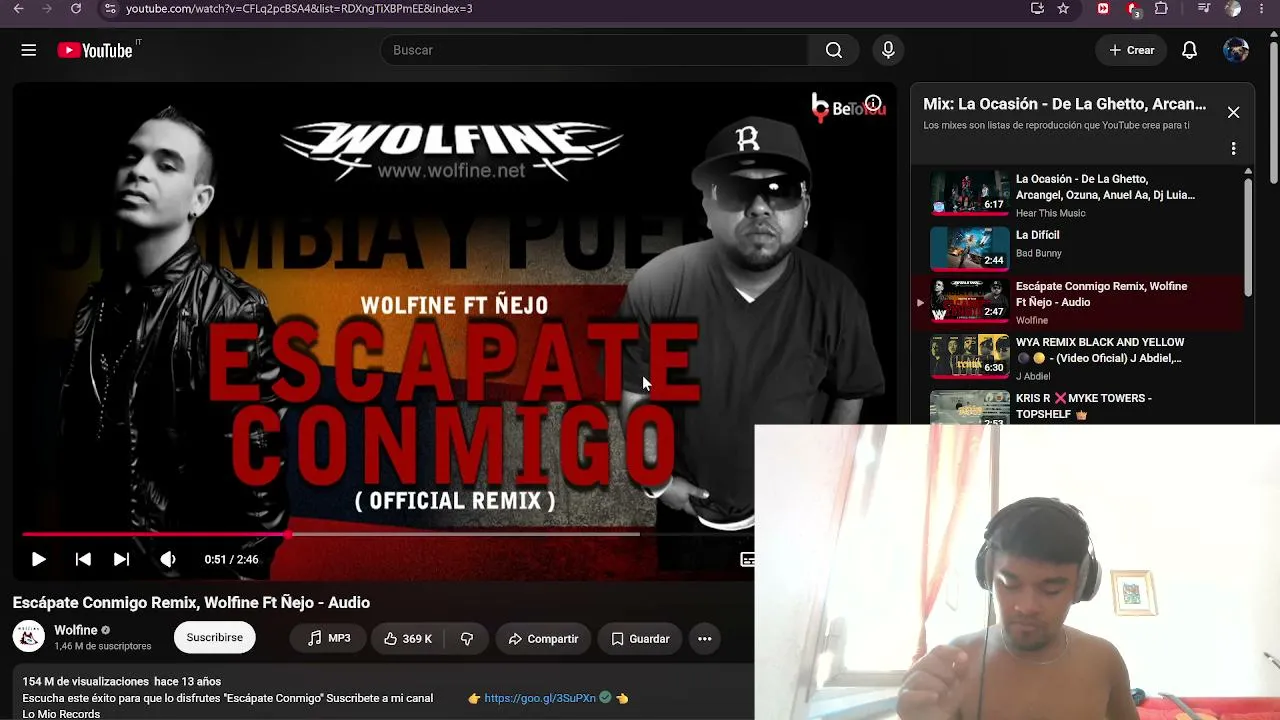Open the YouTube account avatar menu
This screenshot has width=1280, height=720.
tap(1236, 50)
